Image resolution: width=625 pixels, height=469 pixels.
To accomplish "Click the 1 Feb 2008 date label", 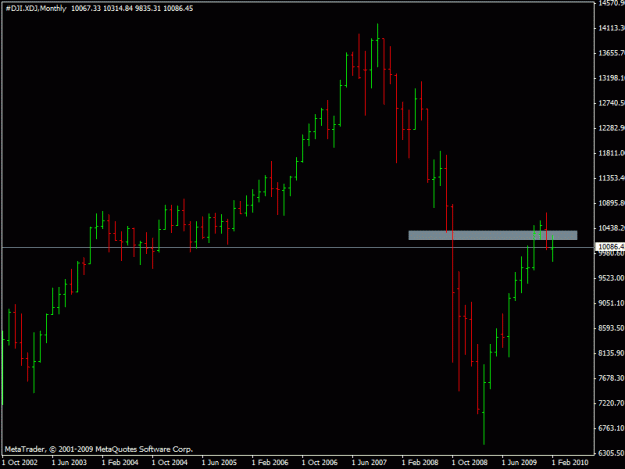I will 420,462.
